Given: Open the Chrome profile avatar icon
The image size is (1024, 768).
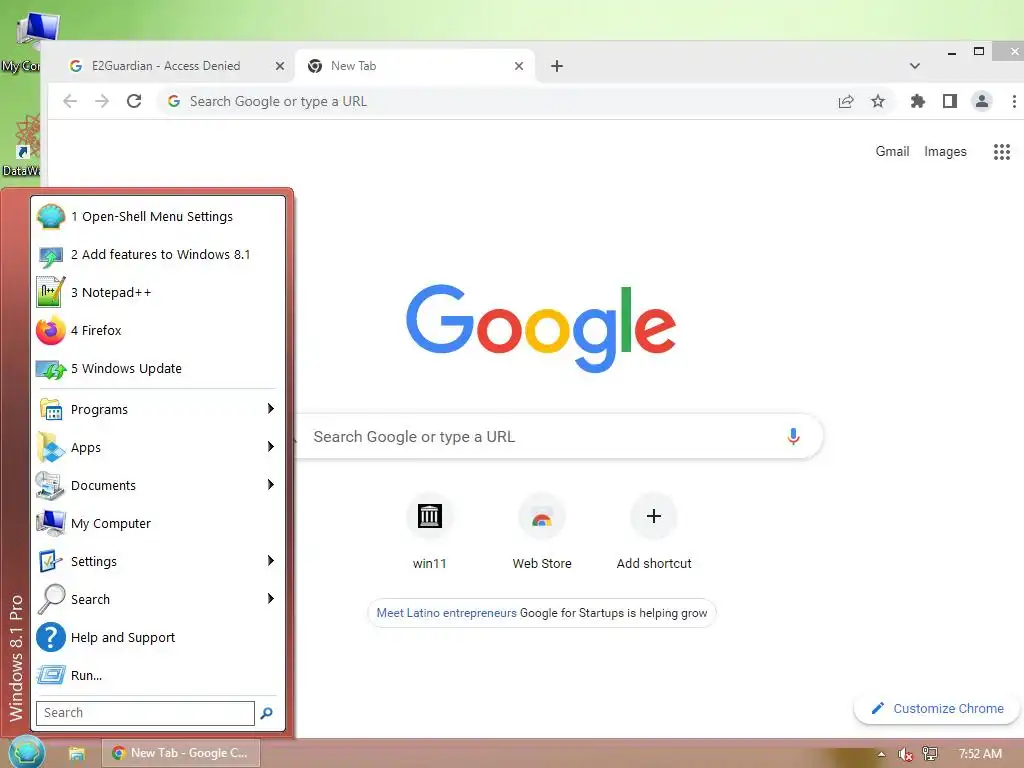Looking at the screenshot, I should click(x=982, y=101).
